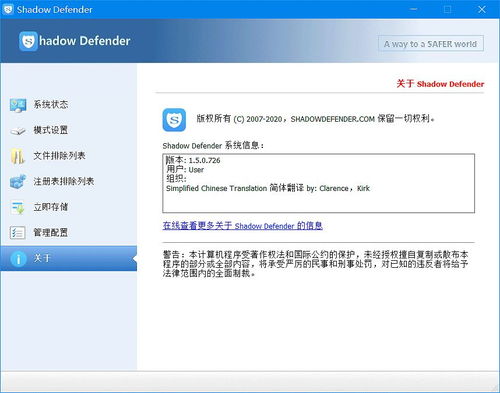This screenshot has height=393, width=500.
Task: Click the 警告 copyright warning paragraph
Action: [x=315, y=264]
